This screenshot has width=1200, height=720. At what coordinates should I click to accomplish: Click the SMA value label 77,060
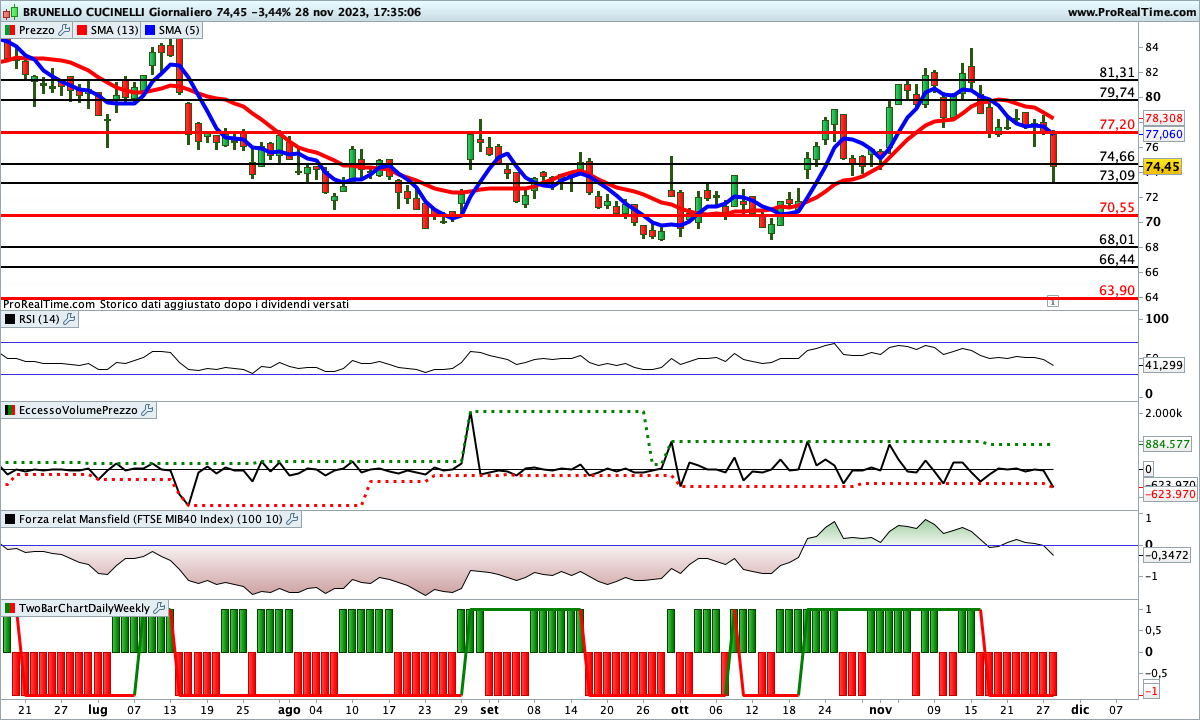(x=1163, y=133)
